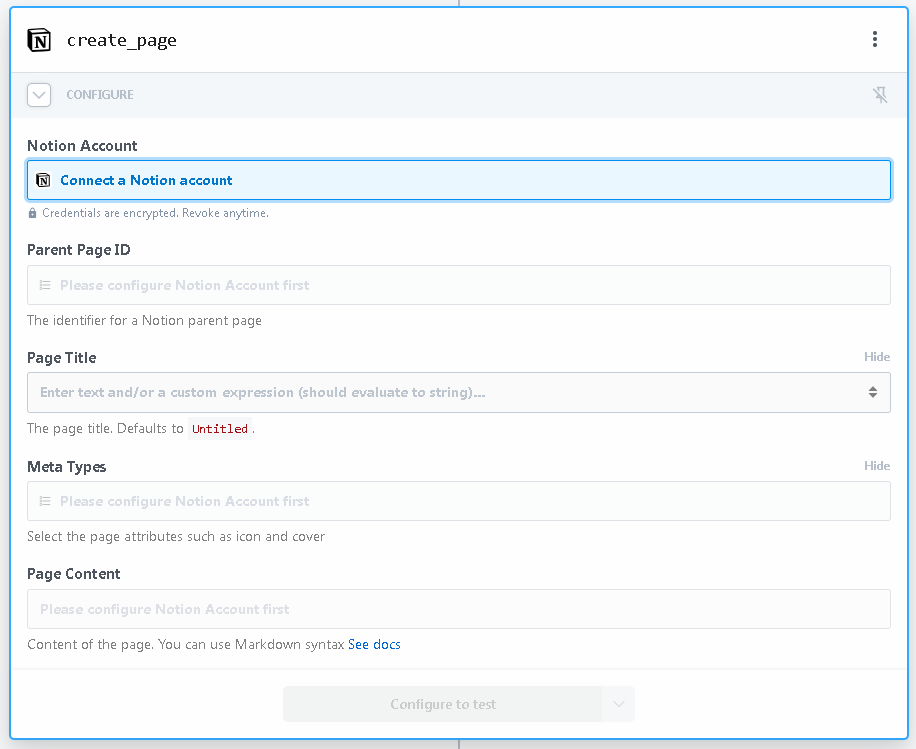Click the Notion icon inside account field

click(43, 181)
